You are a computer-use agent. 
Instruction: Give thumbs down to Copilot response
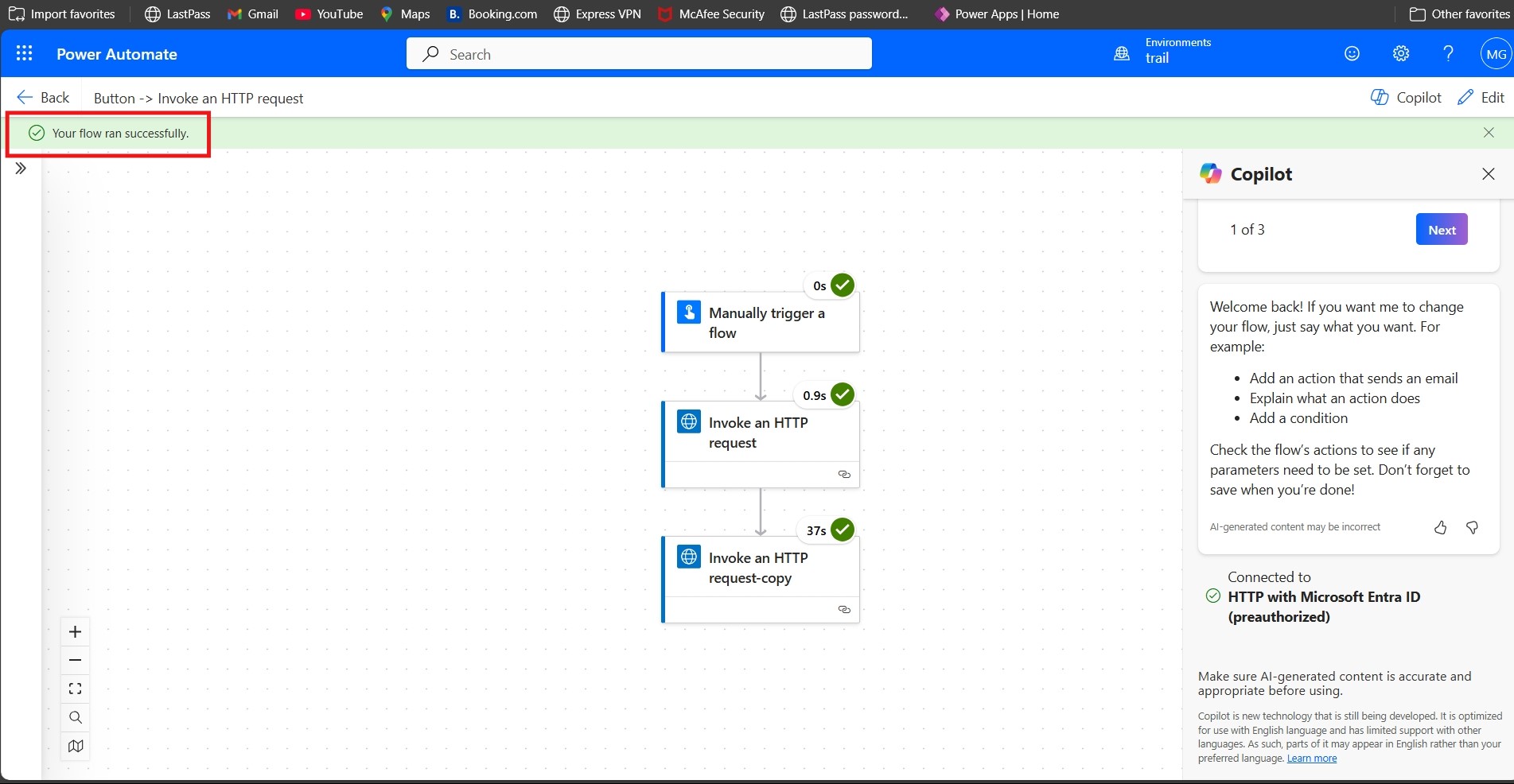1472,527
